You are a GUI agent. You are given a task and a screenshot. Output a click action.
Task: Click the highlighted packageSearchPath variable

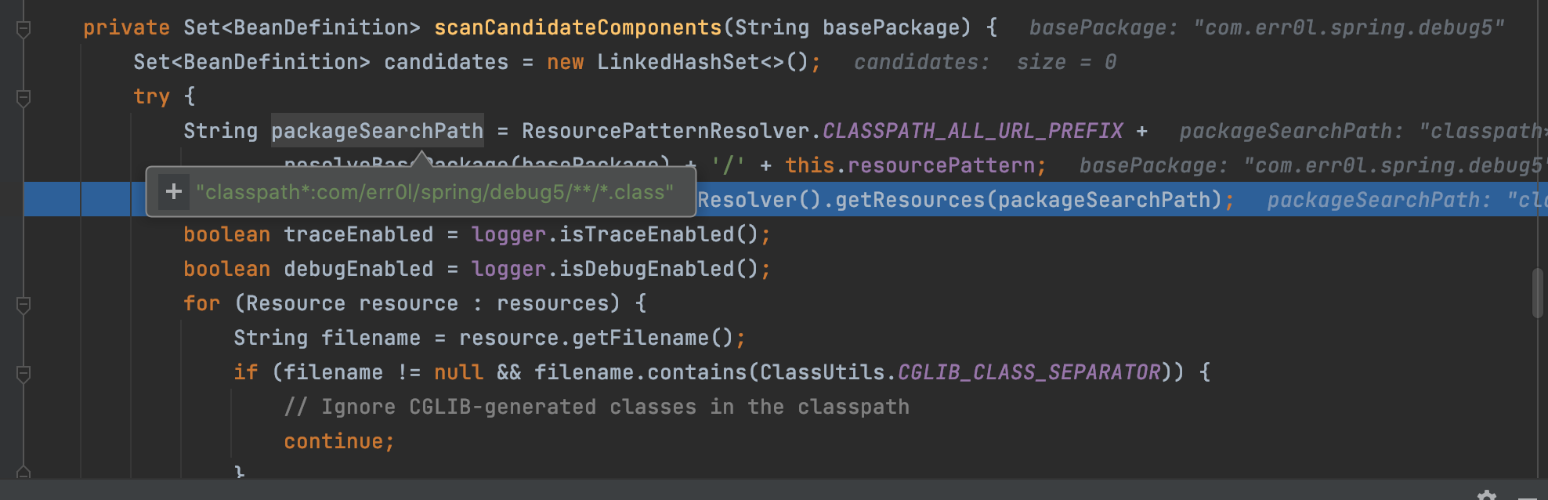[x=377, y=131]
